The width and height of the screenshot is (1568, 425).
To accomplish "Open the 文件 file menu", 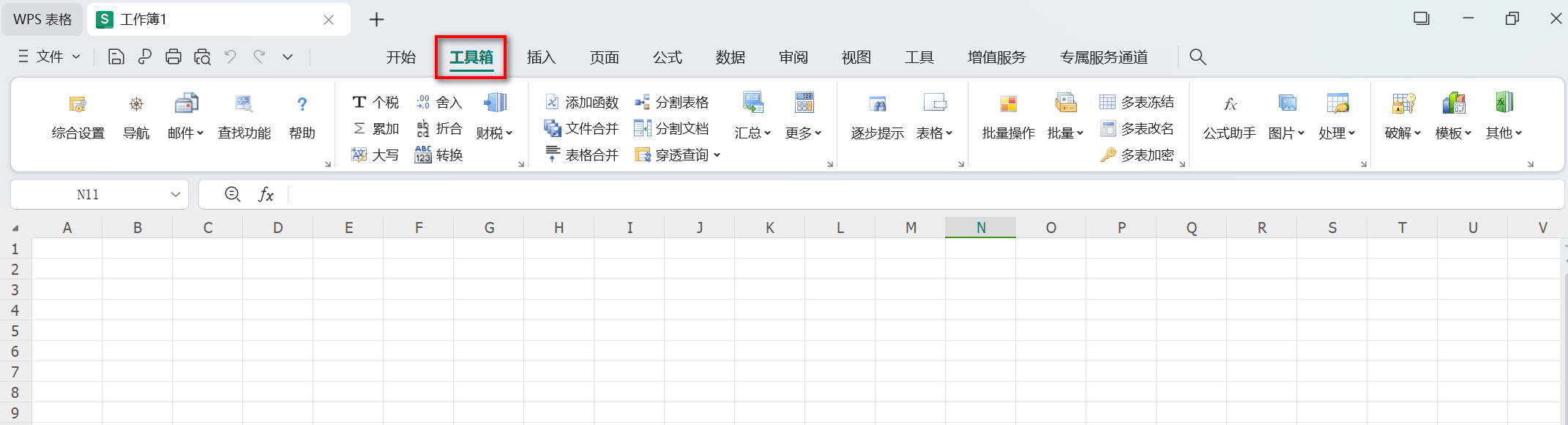I will 49,56.
